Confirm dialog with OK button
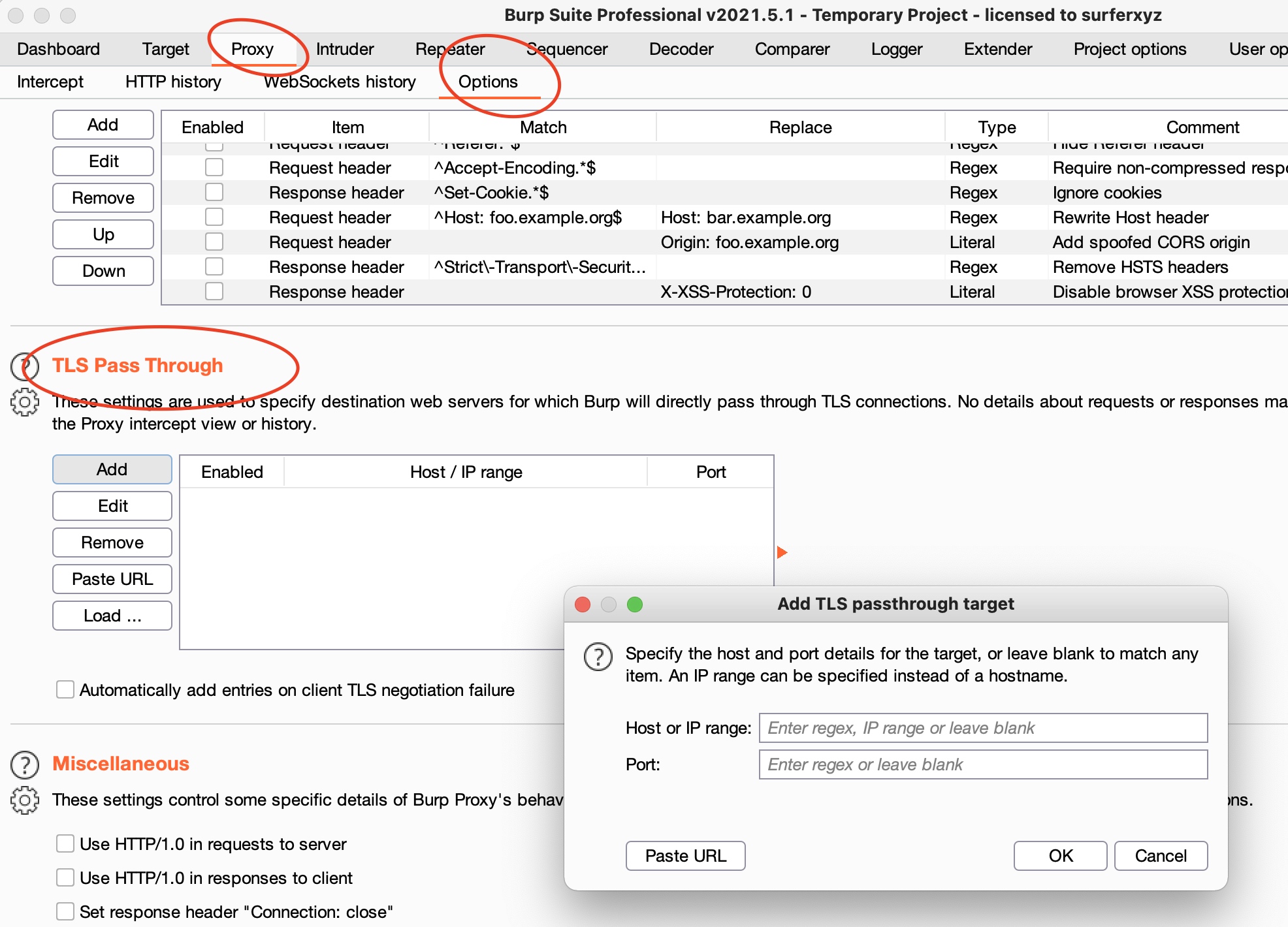This screenshot has width=1288, height=927. pos(1061,856)
